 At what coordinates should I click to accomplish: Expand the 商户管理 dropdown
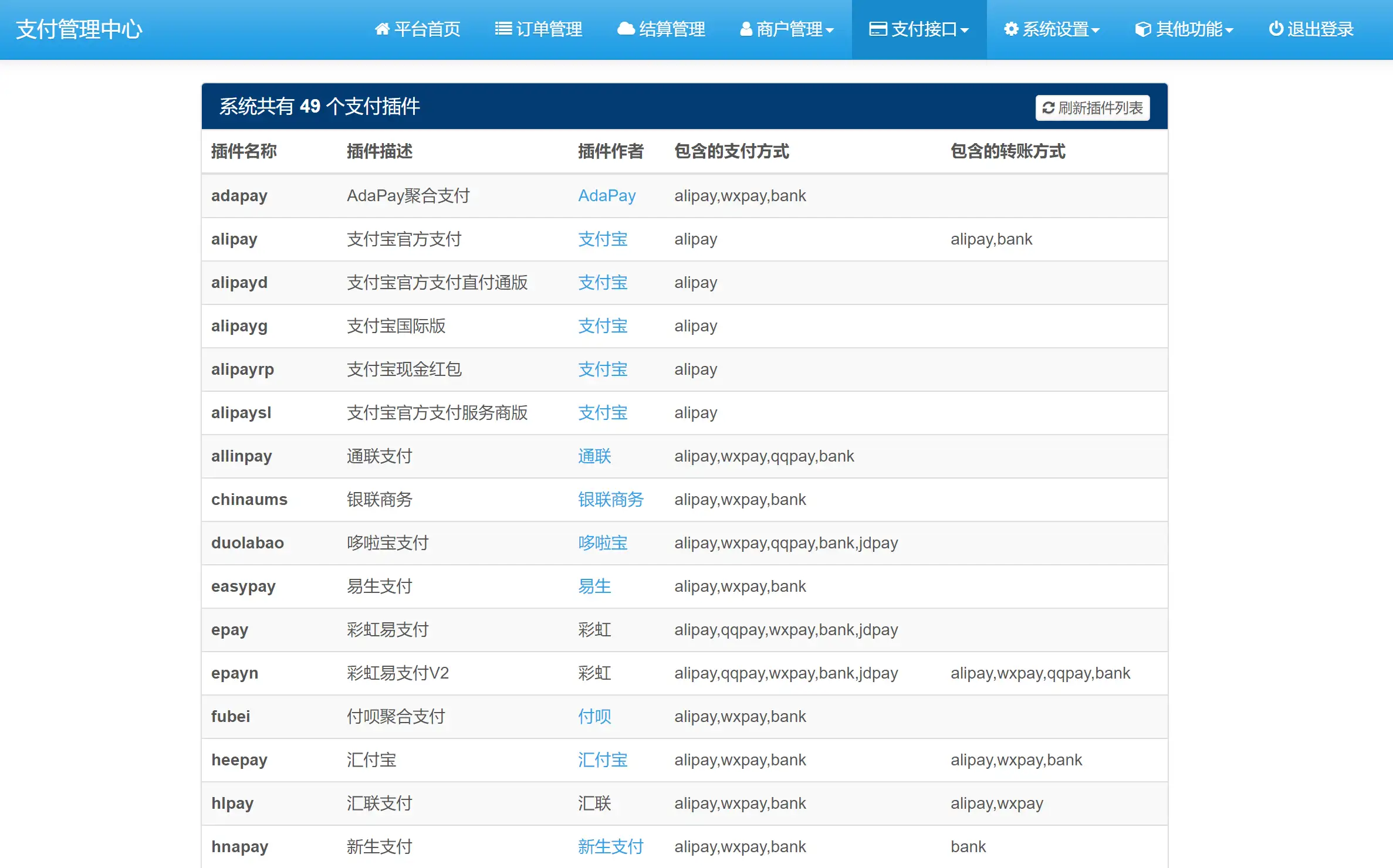[x=786, y=29]
